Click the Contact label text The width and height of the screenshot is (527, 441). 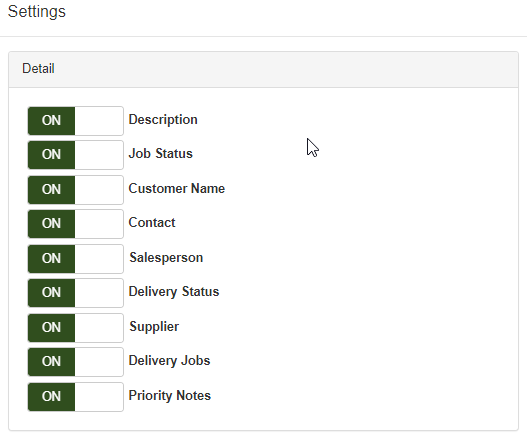(x=152, y=223)
